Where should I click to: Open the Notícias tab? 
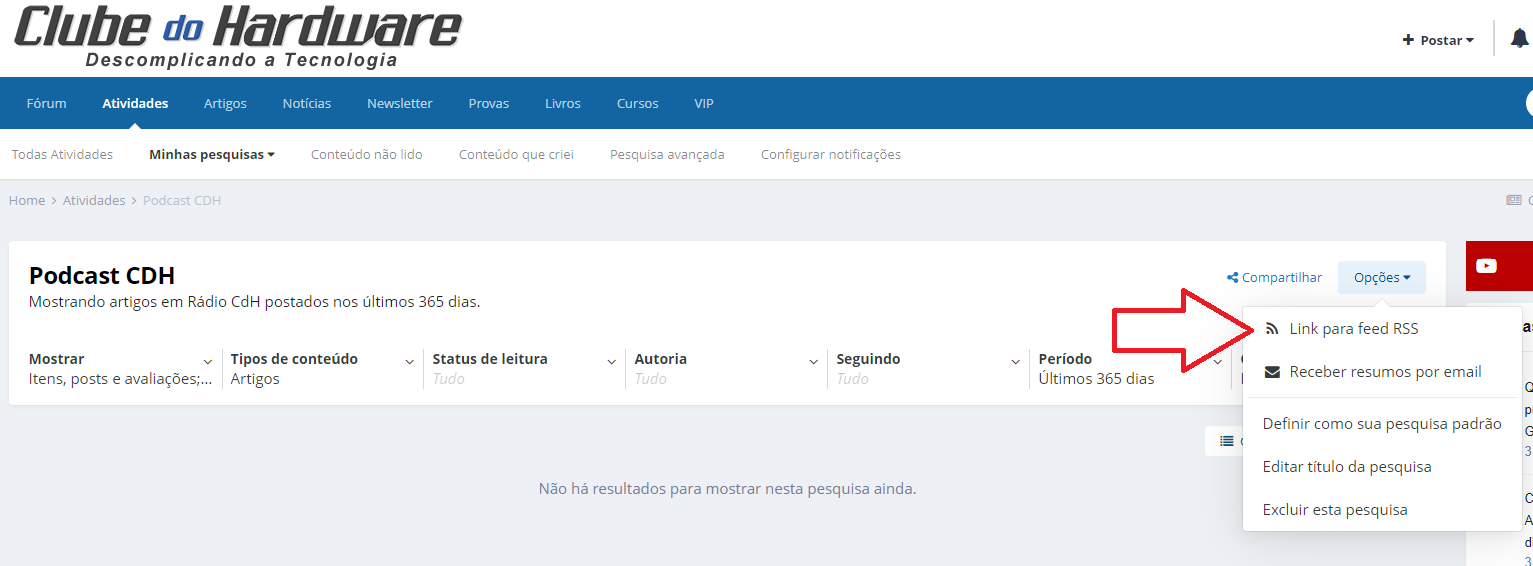point(306,103)
